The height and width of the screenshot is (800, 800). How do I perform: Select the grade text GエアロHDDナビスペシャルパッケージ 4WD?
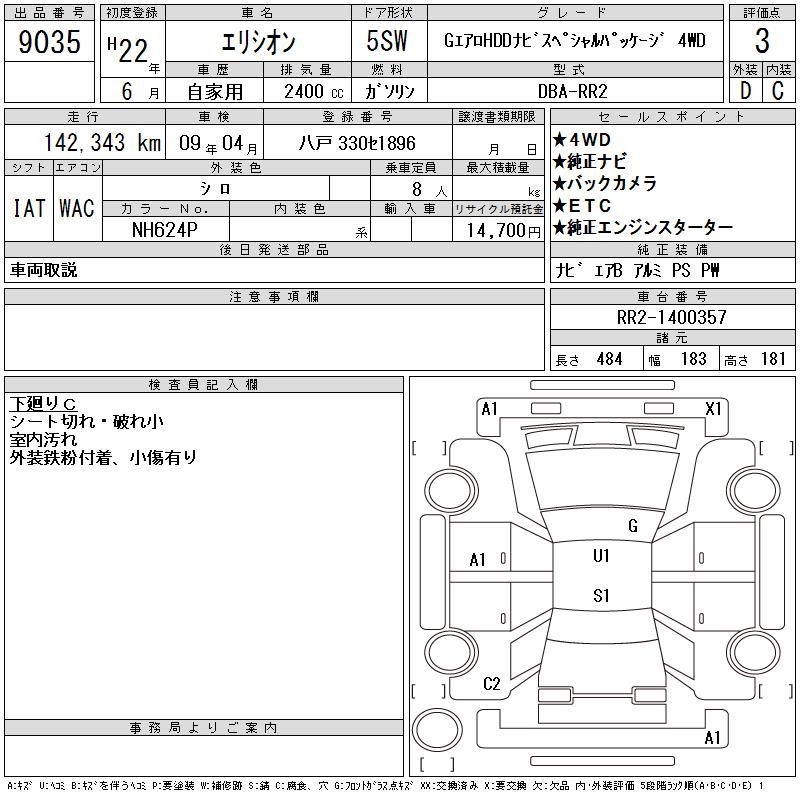click(x=575, y=40)
